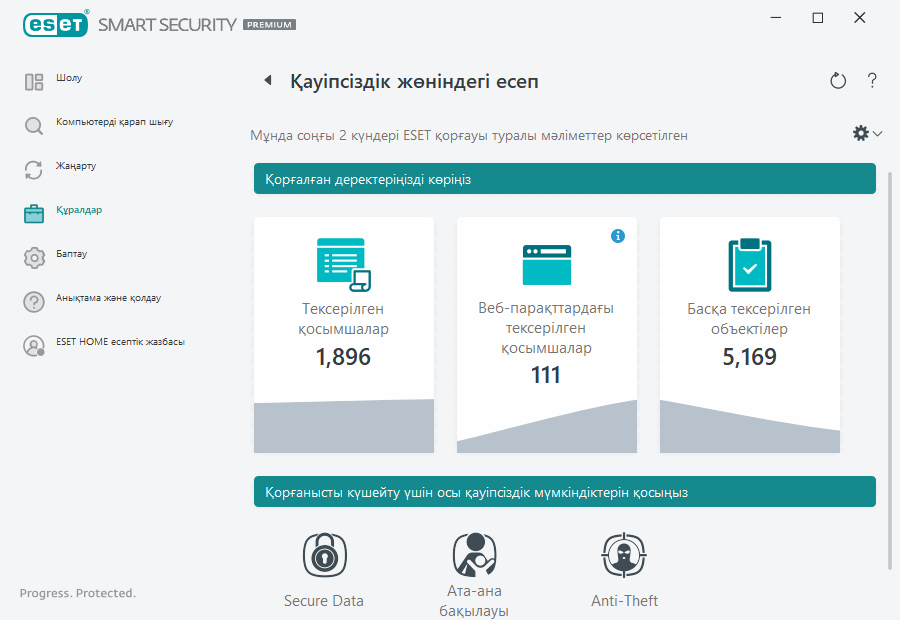
Task: Click the ESET logo in the header
Action: 54,24
